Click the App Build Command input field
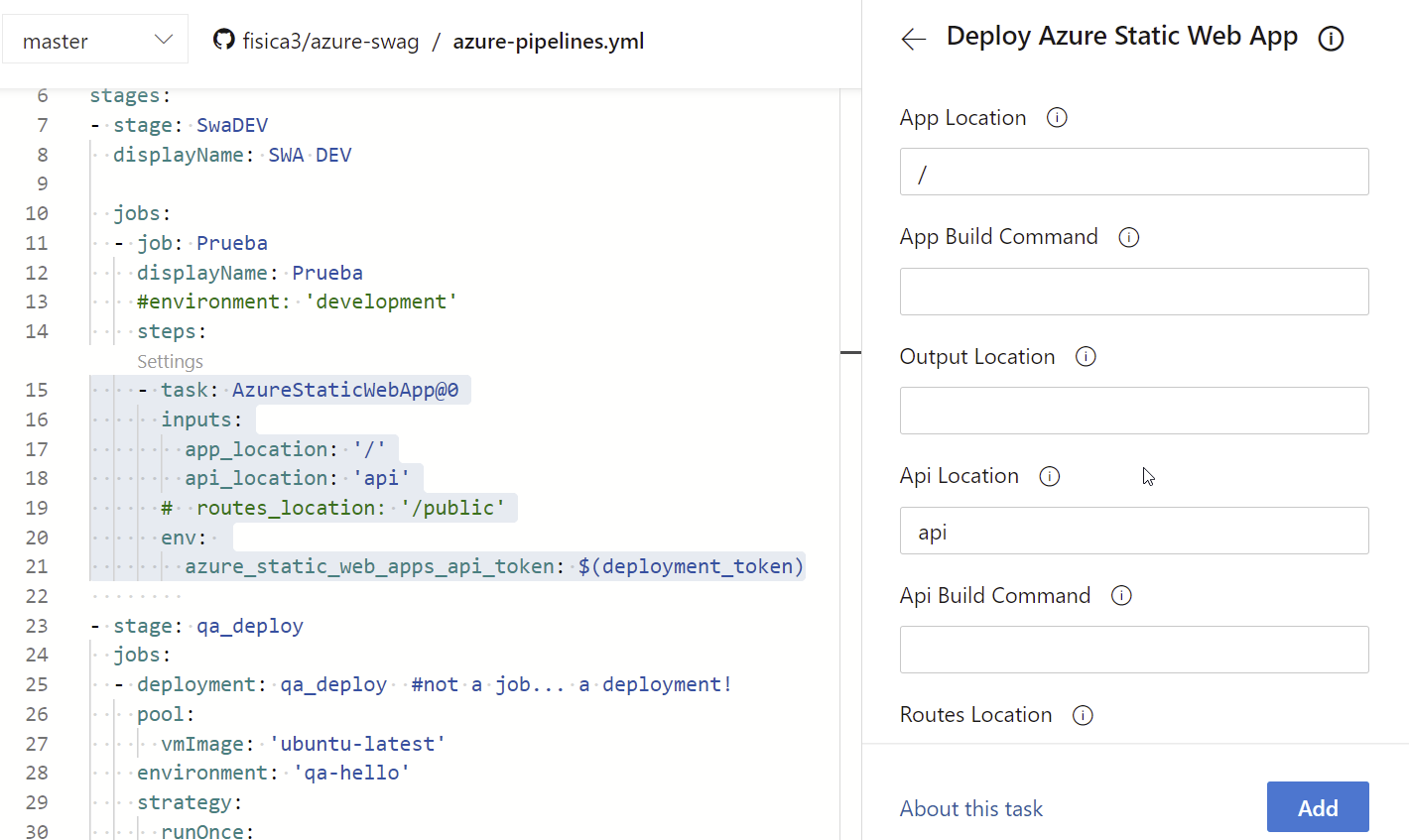1409x840 pixels. [x=1134, y=292]
